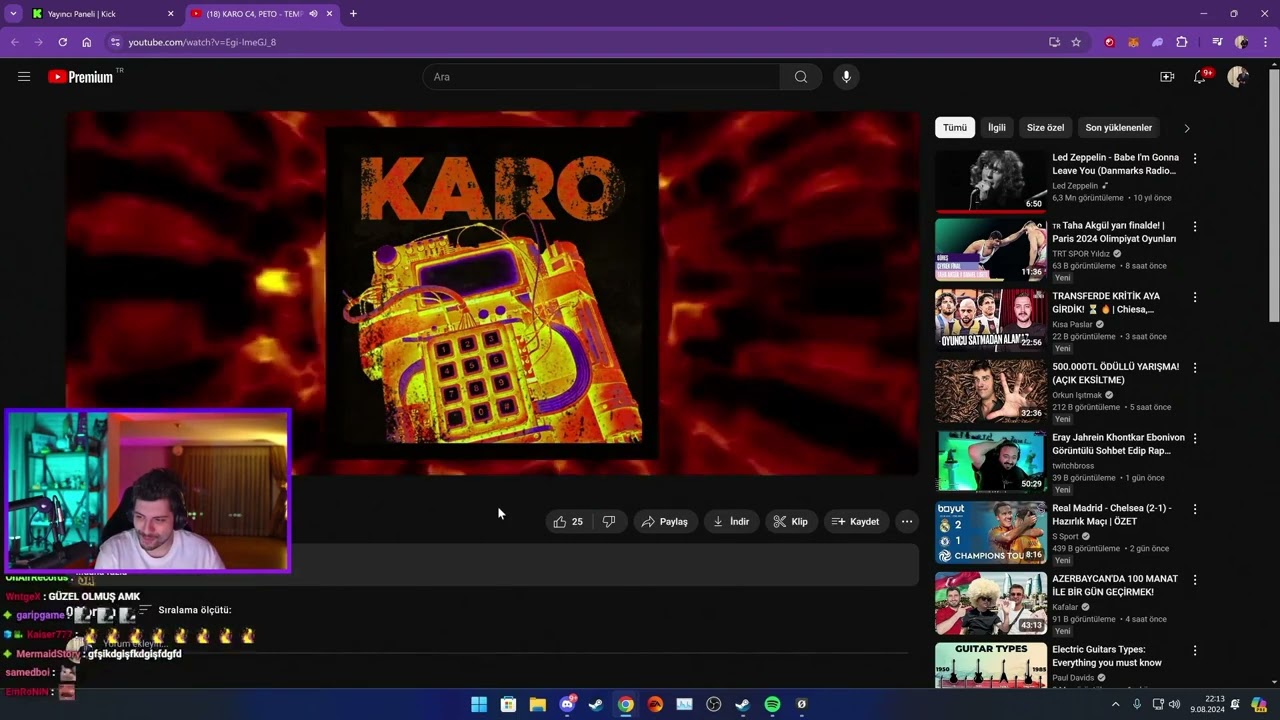
Task: Bookmark this page with star icon
Action: point(1076,42)
